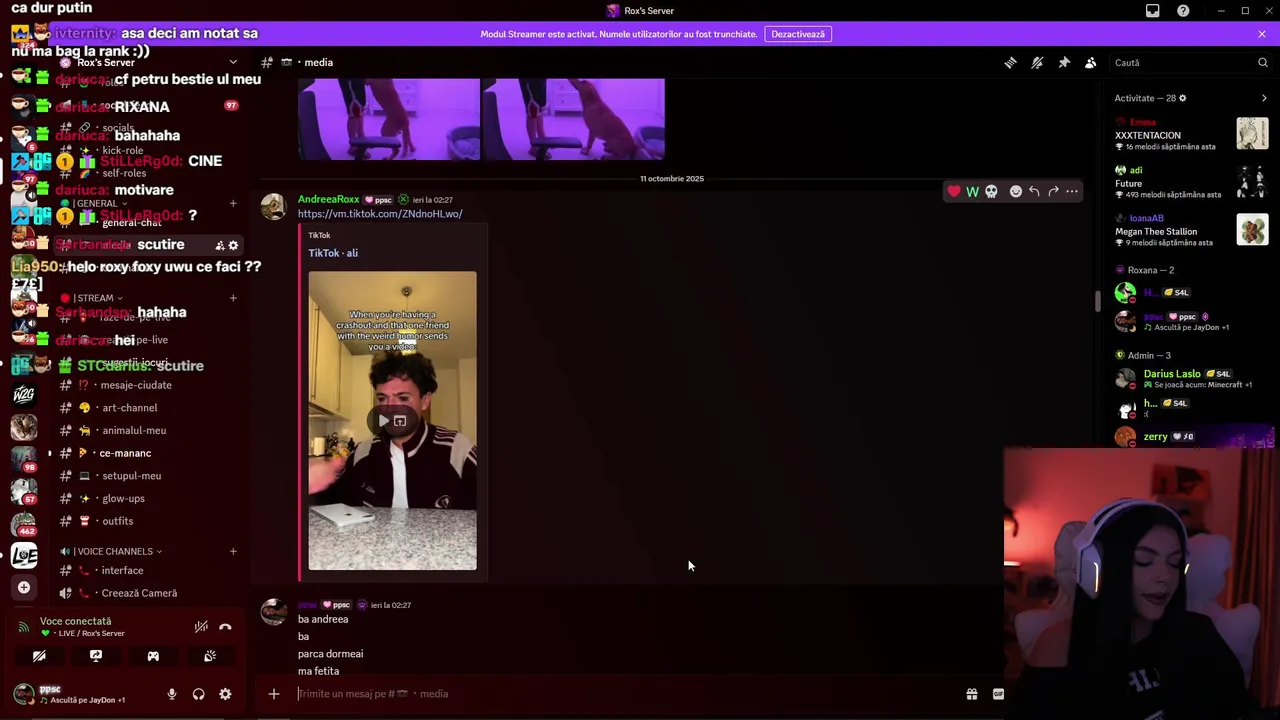Open the vm.tiktok.com link

(x=380, y=214)
